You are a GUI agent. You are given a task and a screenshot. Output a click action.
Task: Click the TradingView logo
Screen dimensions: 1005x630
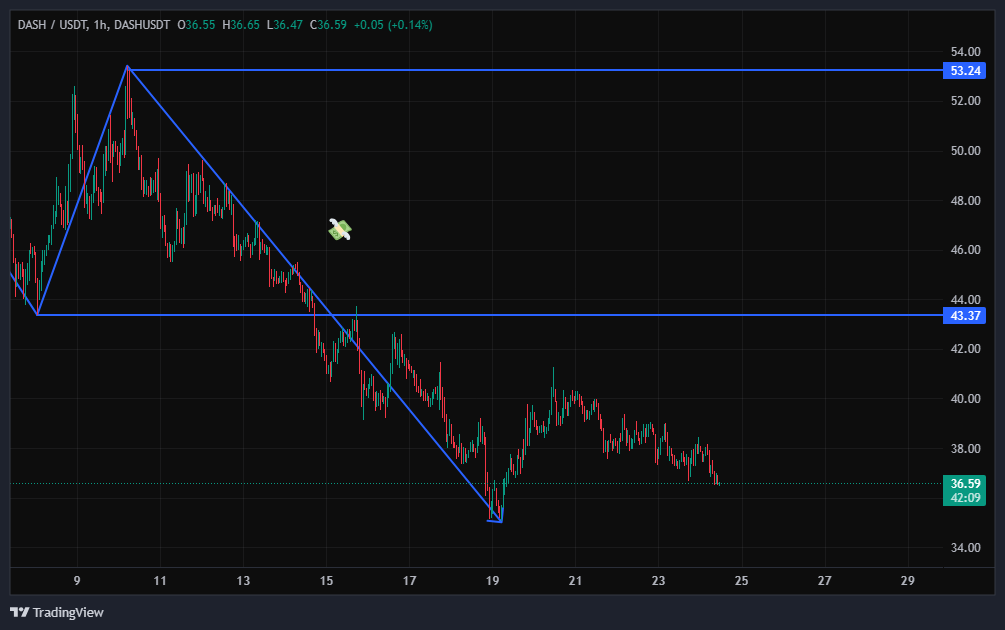(57, 612)
